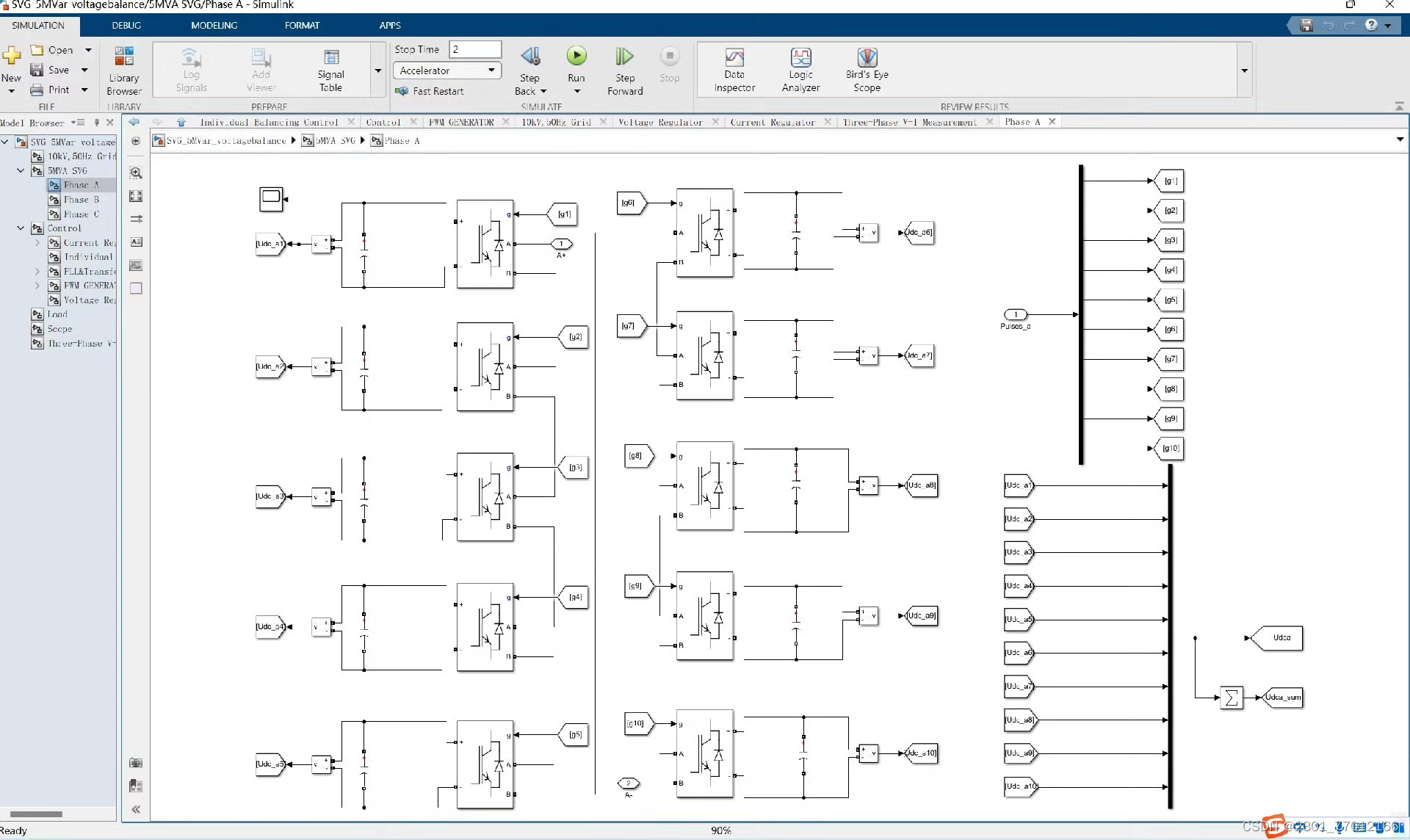Select the Pulses_a input port block
1410x840 pixels.
(x=1016, y=314)
